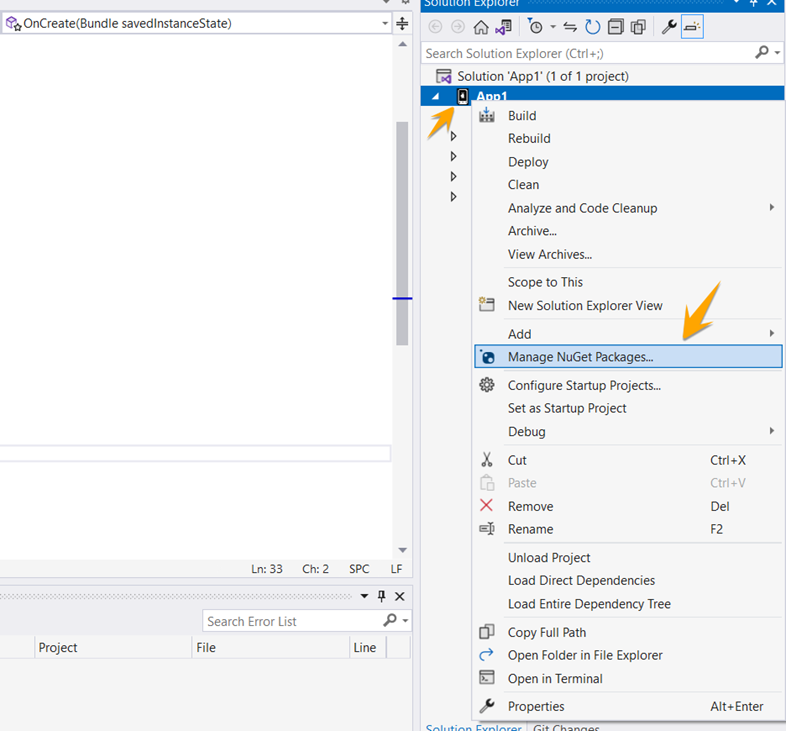
Task: Select Deploy in the context menu
Action: click(628, 162)
